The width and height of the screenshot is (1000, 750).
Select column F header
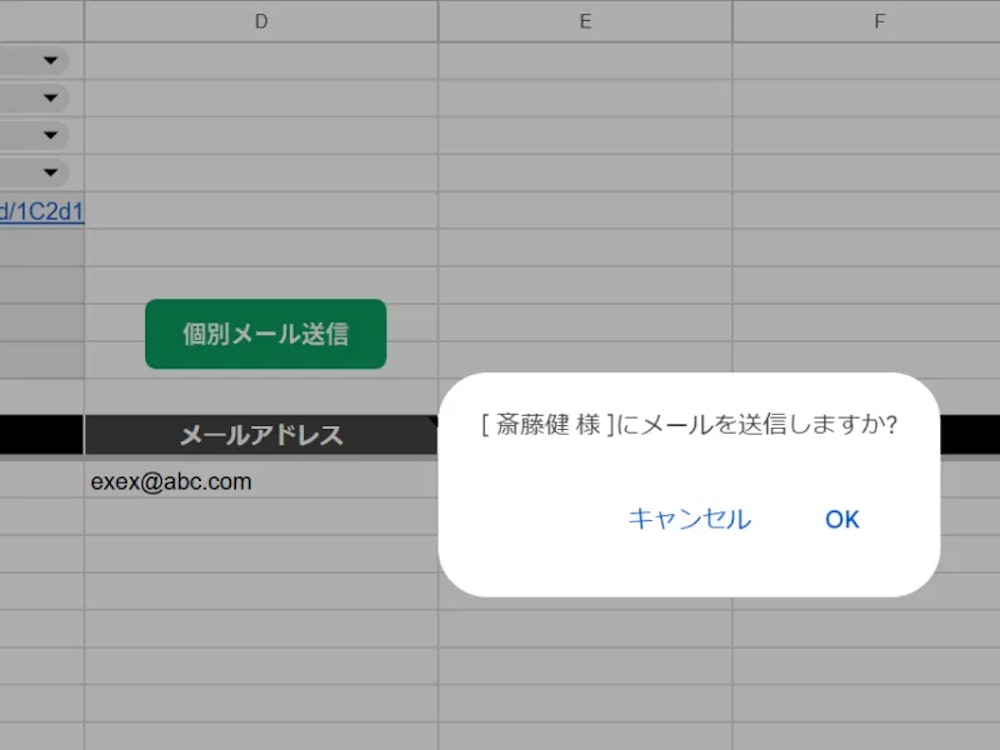[x=867, y=21]
